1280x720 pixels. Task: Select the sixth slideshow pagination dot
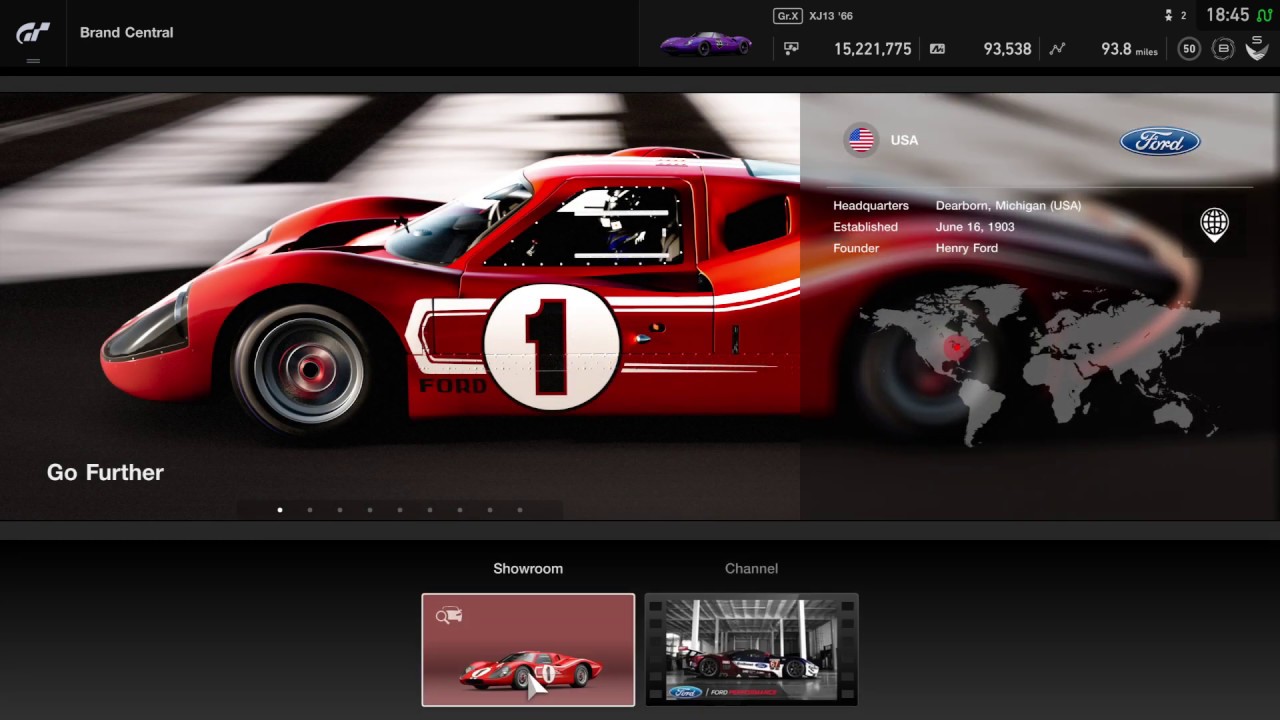[430, 510]
